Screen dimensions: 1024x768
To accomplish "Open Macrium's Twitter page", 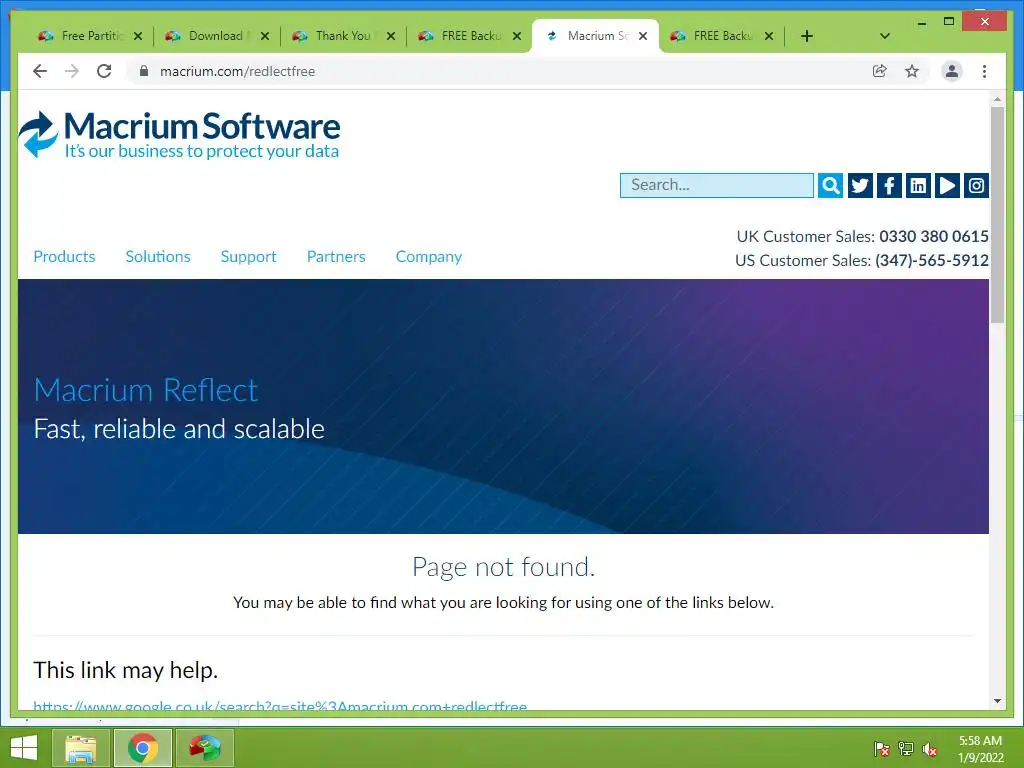I will [860, 185].
